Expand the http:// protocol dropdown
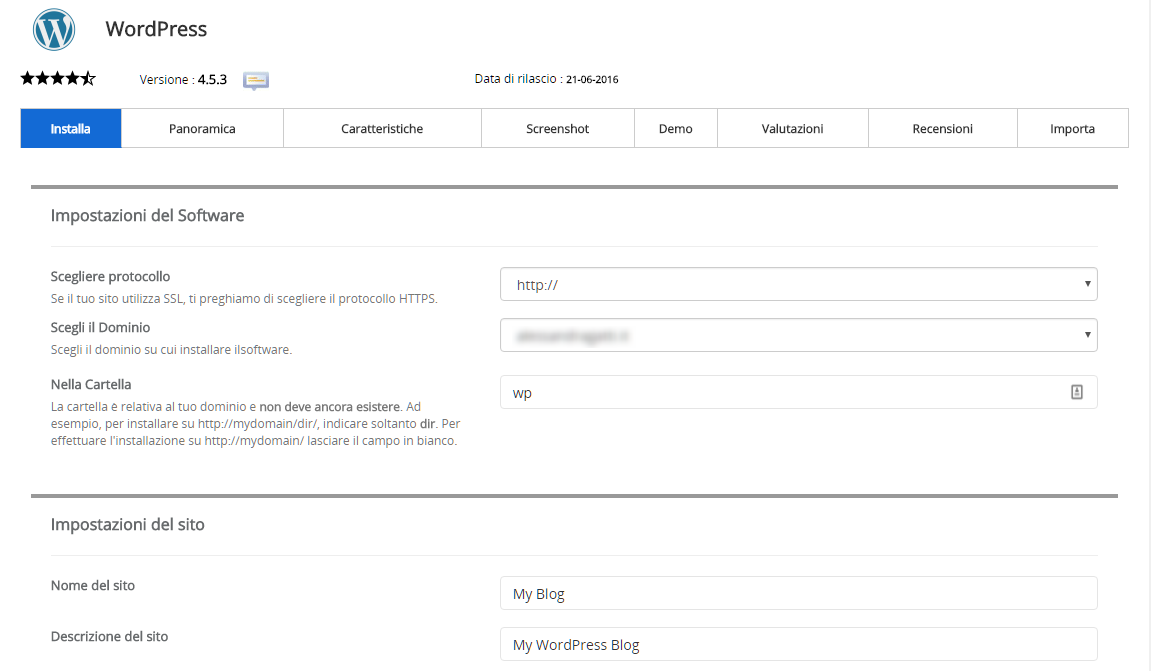Screen dimensions: 1151x671 [799, 284]
